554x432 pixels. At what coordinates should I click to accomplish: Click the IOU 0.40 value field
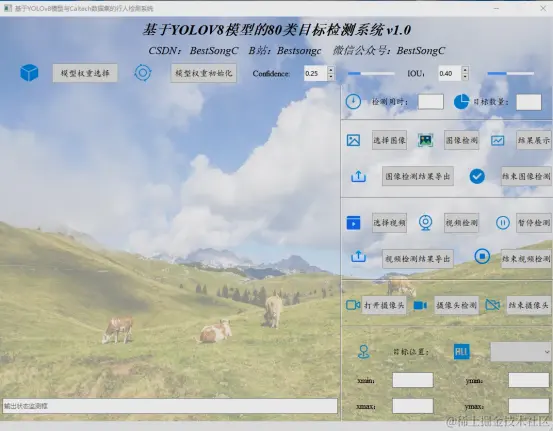coord(450,73)
